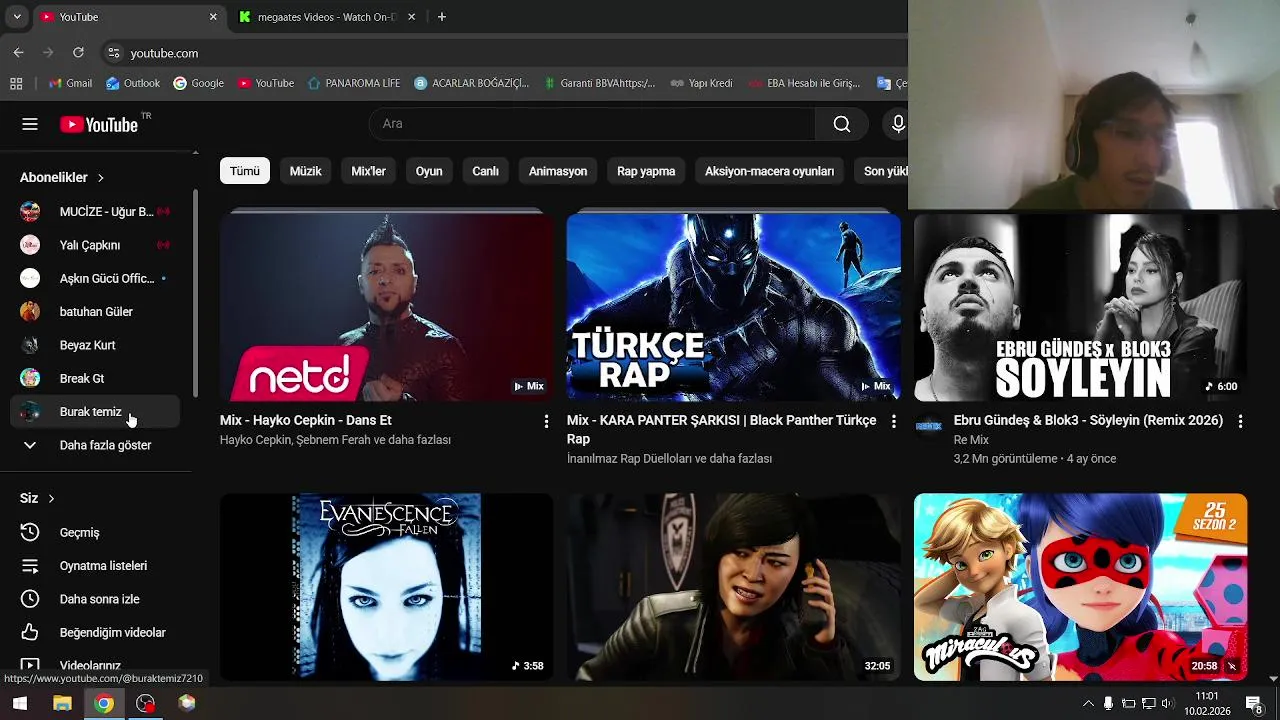Expand Abonelikler section chevron

click(x=100, y=178)
